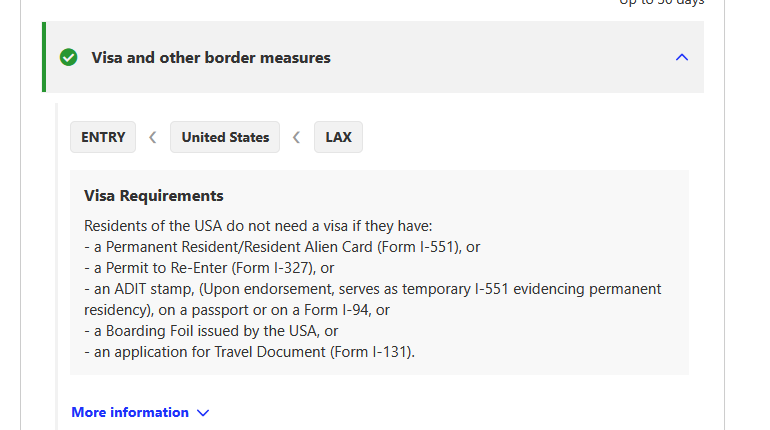770x430 pixels.
Task: Select the ENTRY chip
Action: click(x=103, y=137)
